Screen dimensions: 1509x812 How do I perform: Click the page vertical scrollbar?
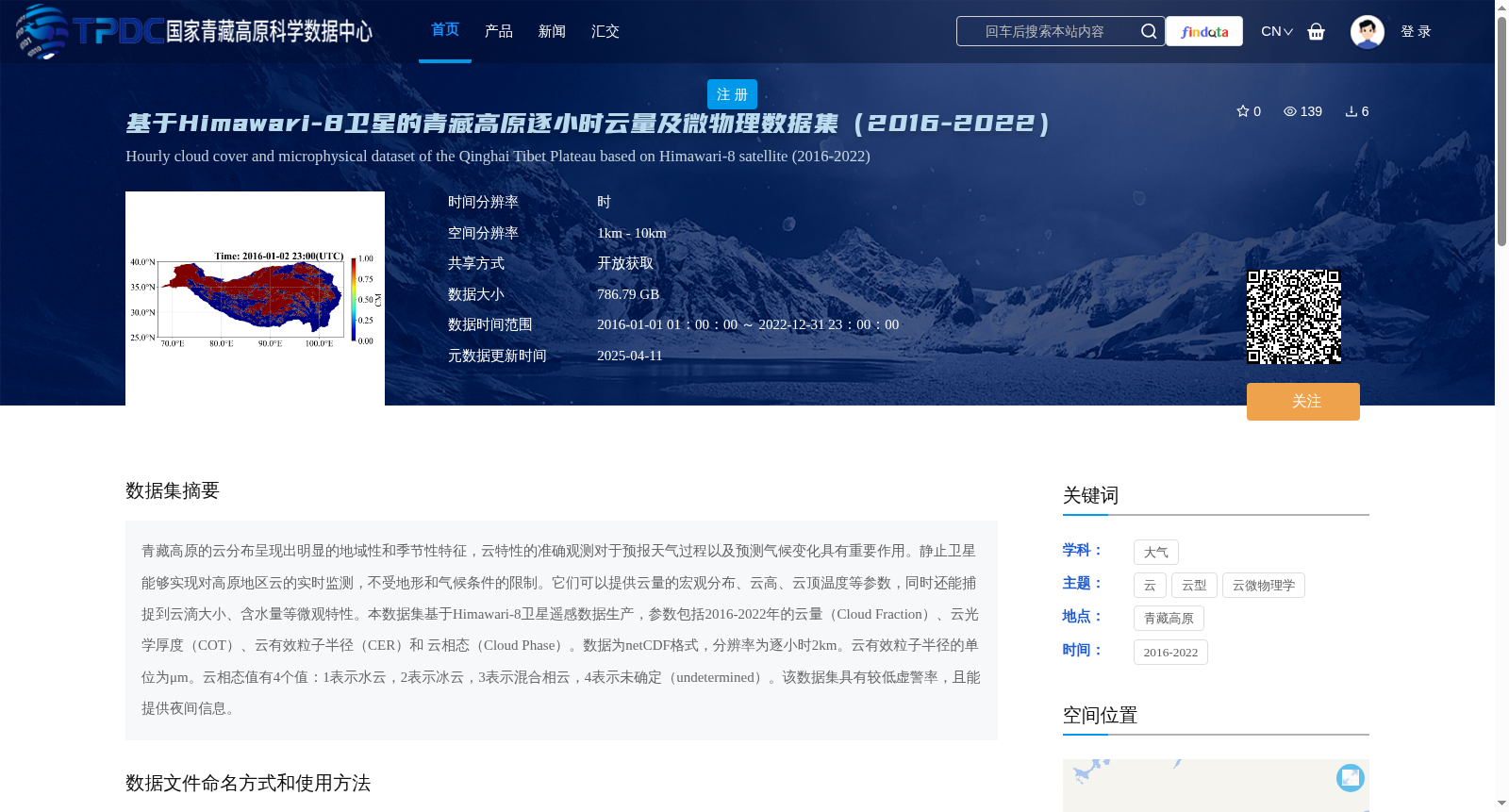pyautogui.click(x=1501, y=132)
